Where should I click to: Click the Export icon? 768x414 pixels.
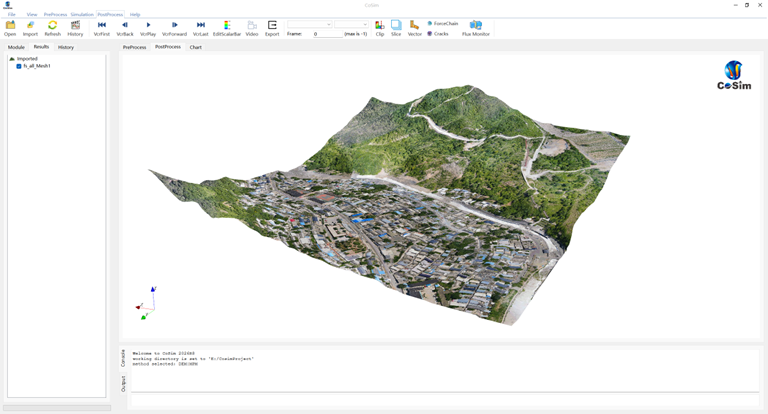coord(272,25)
